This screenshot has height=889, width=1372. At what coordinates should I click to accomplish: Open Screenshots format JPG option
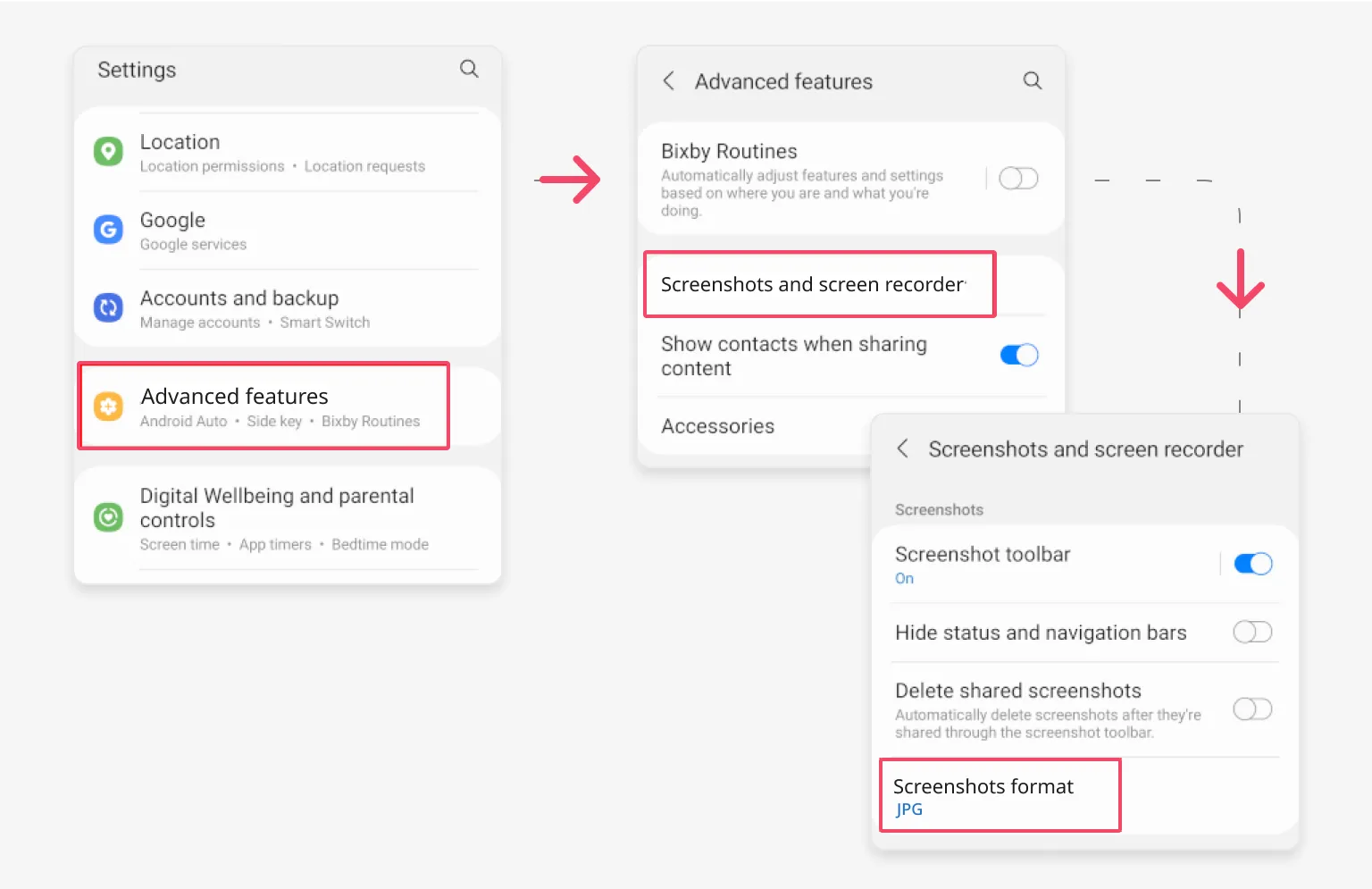click(1000, 796)
